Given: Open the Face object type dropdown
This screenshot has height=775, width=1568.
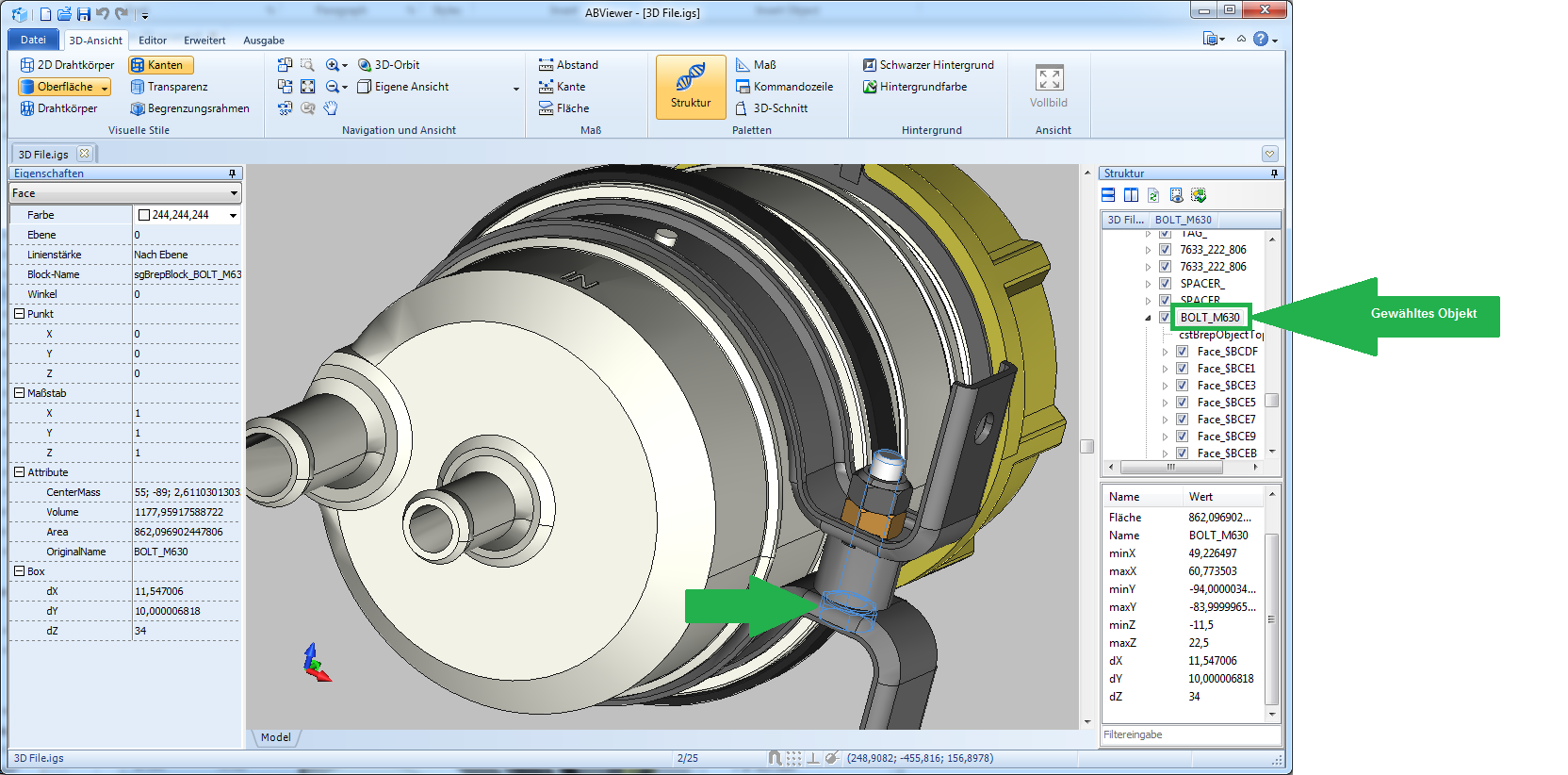Looking at the screenshot, I should tap(234, 193).
